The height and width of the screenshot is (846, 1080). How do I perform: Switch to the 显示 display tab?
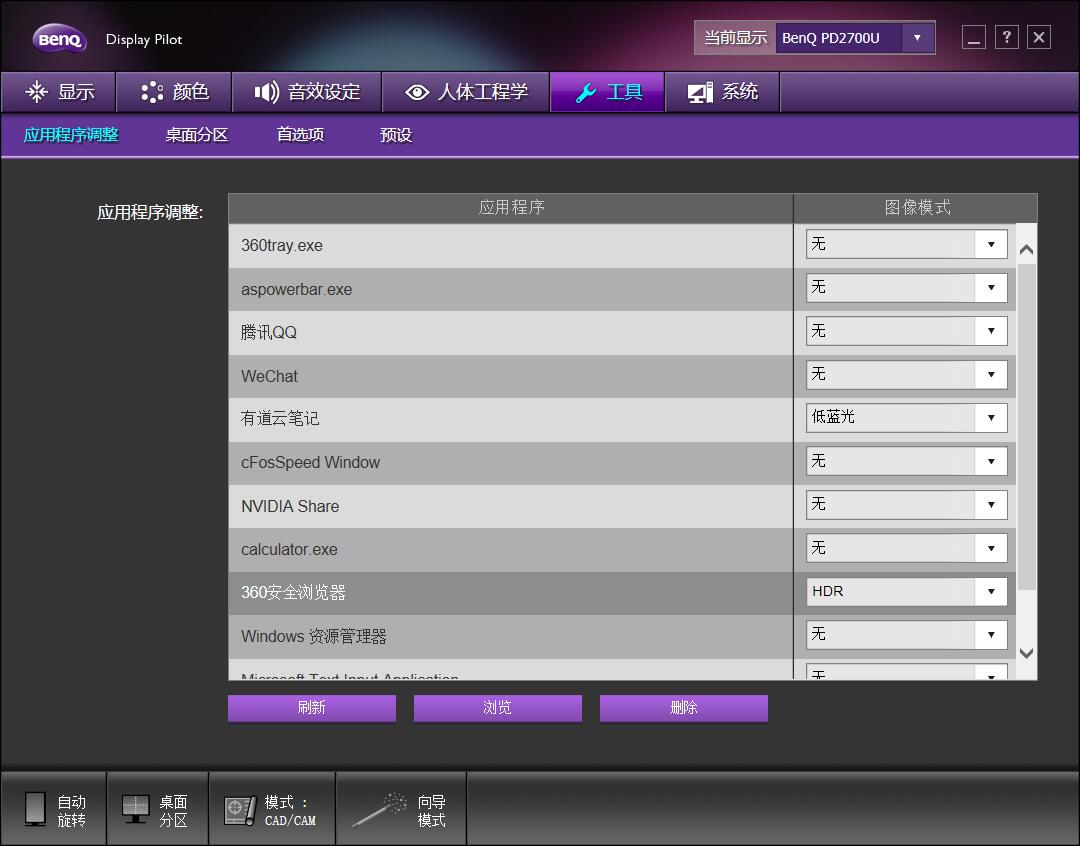point(59,92)
